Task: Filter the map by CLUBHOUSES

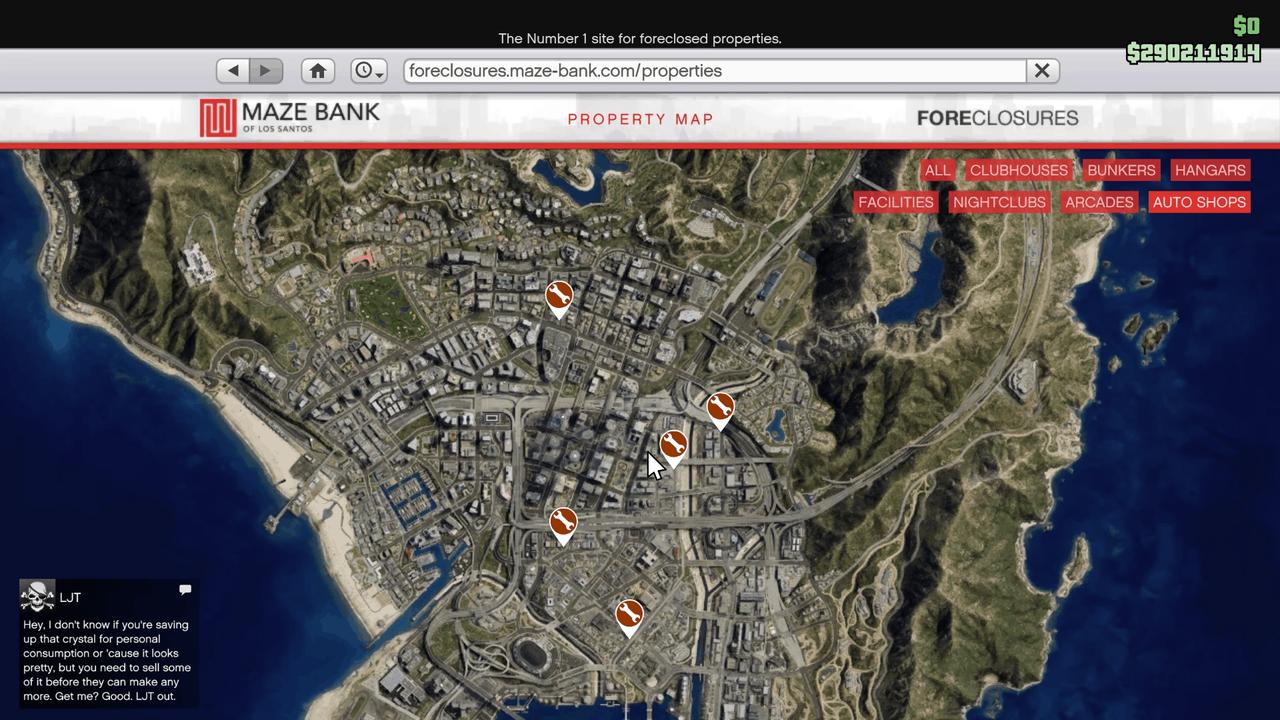Action: tap(1018, 170)
